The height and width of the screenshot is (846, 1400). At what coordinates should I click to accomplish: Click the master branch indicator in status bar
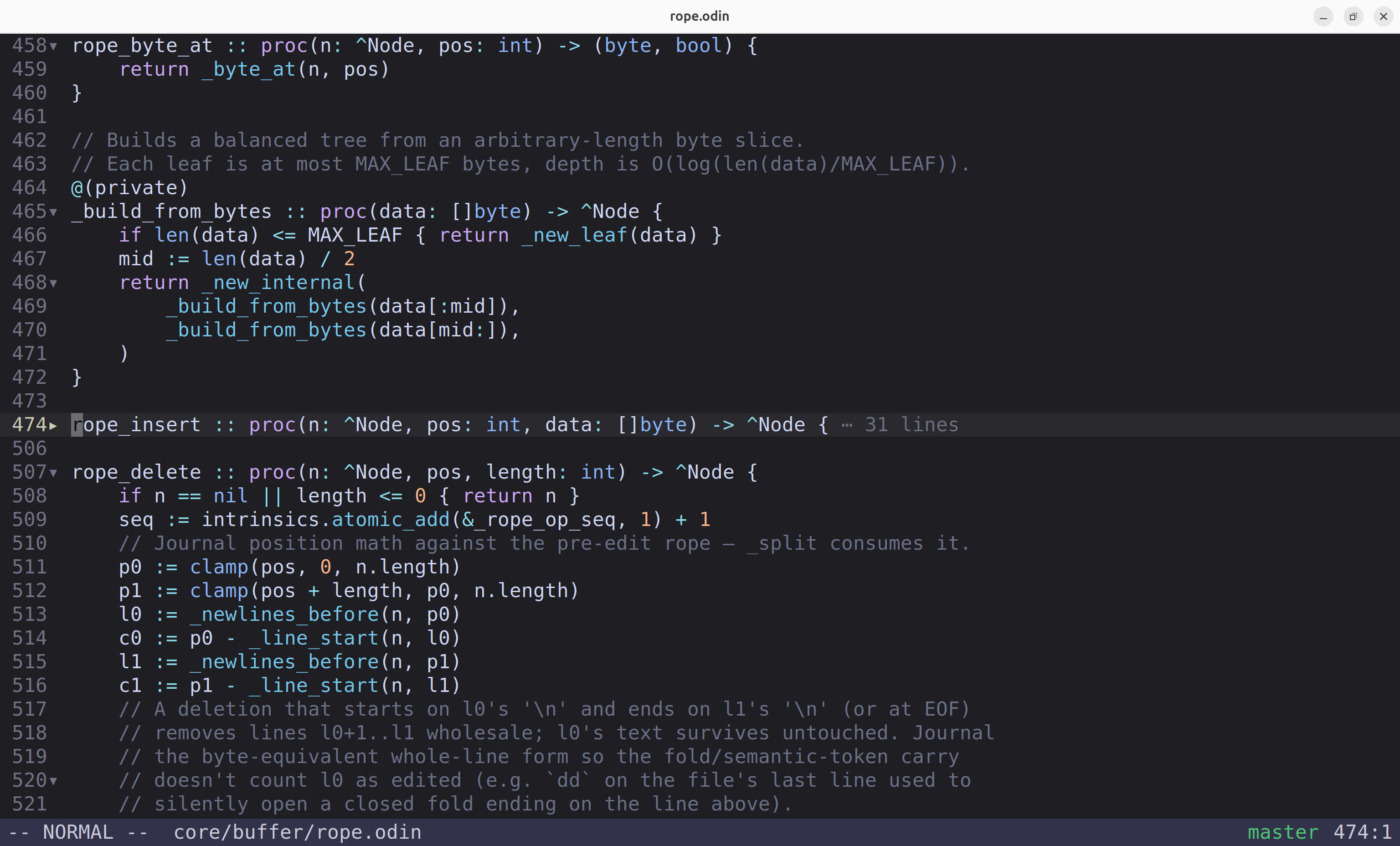click(x=1282, y=832)
